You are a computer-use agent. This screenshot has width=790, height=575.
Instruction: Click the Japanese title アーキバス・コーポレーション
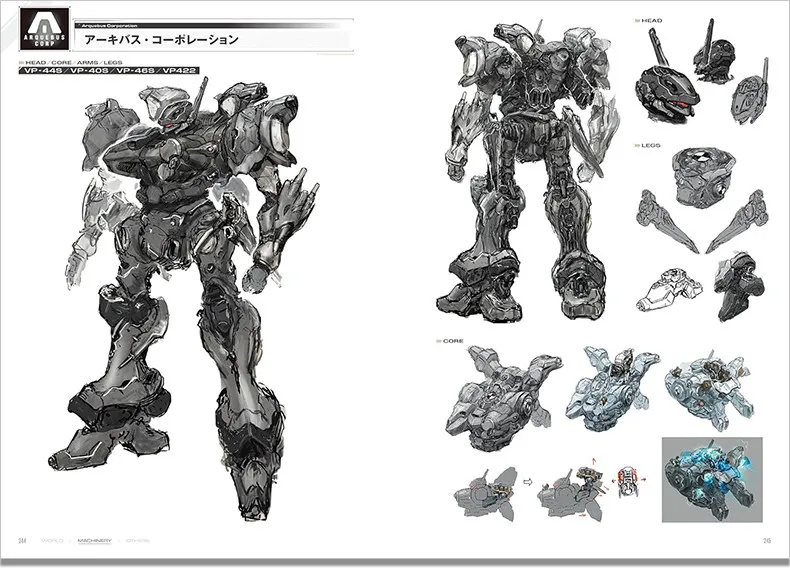(x=161, y=40)
